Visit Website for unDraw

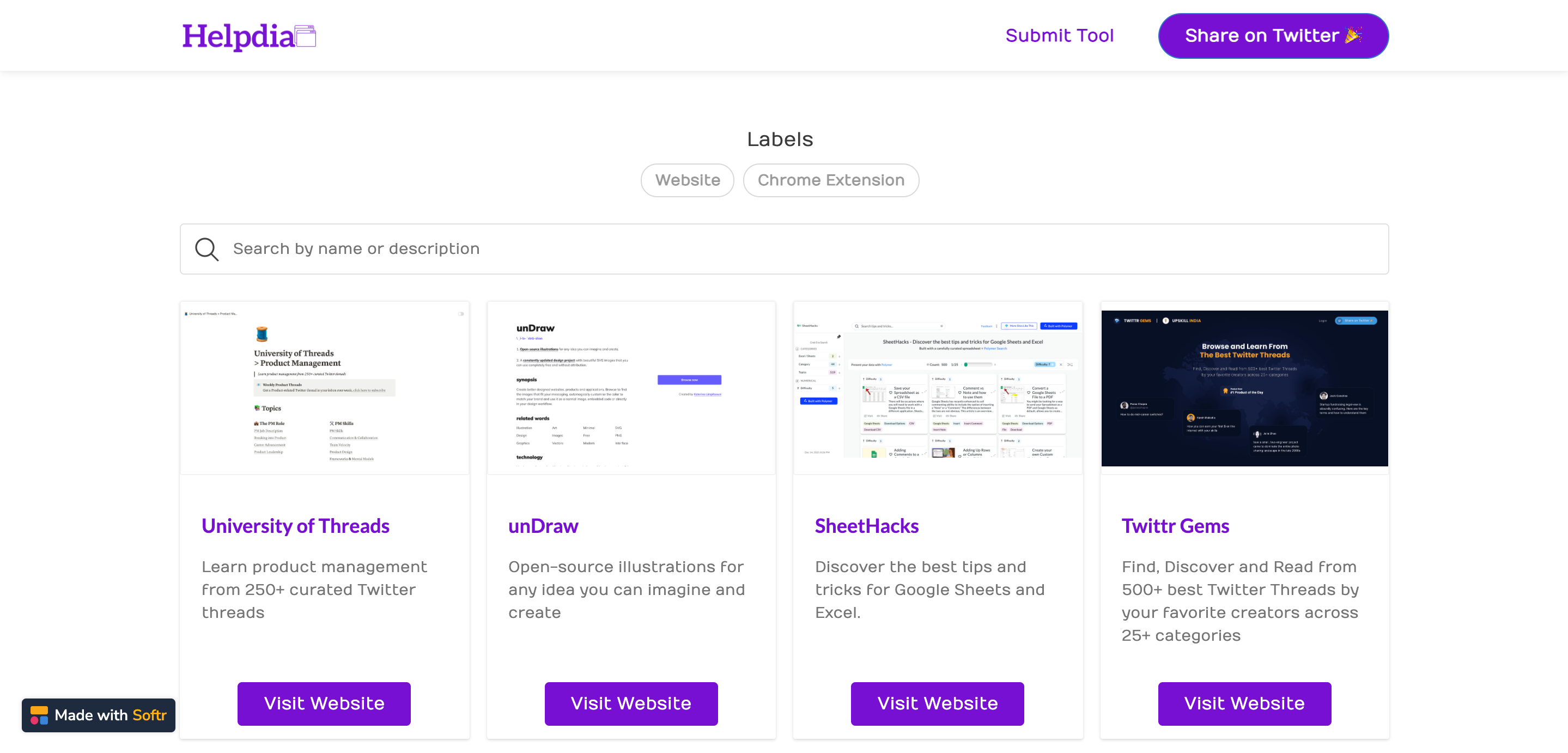[x=630, y=704]
